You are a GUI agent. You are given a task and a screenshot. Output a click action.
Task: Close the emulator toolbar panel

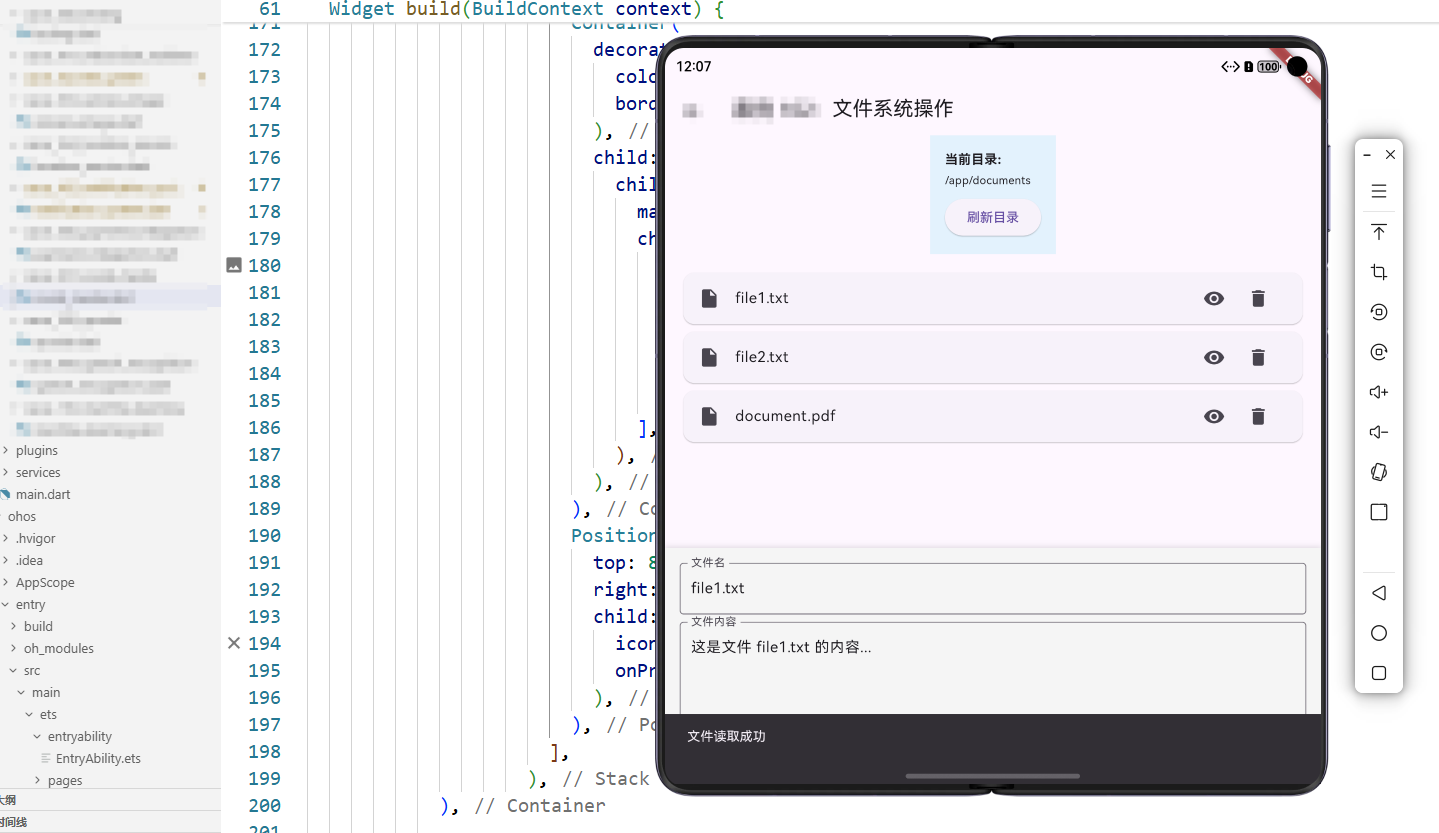[x=1390, y=155]
